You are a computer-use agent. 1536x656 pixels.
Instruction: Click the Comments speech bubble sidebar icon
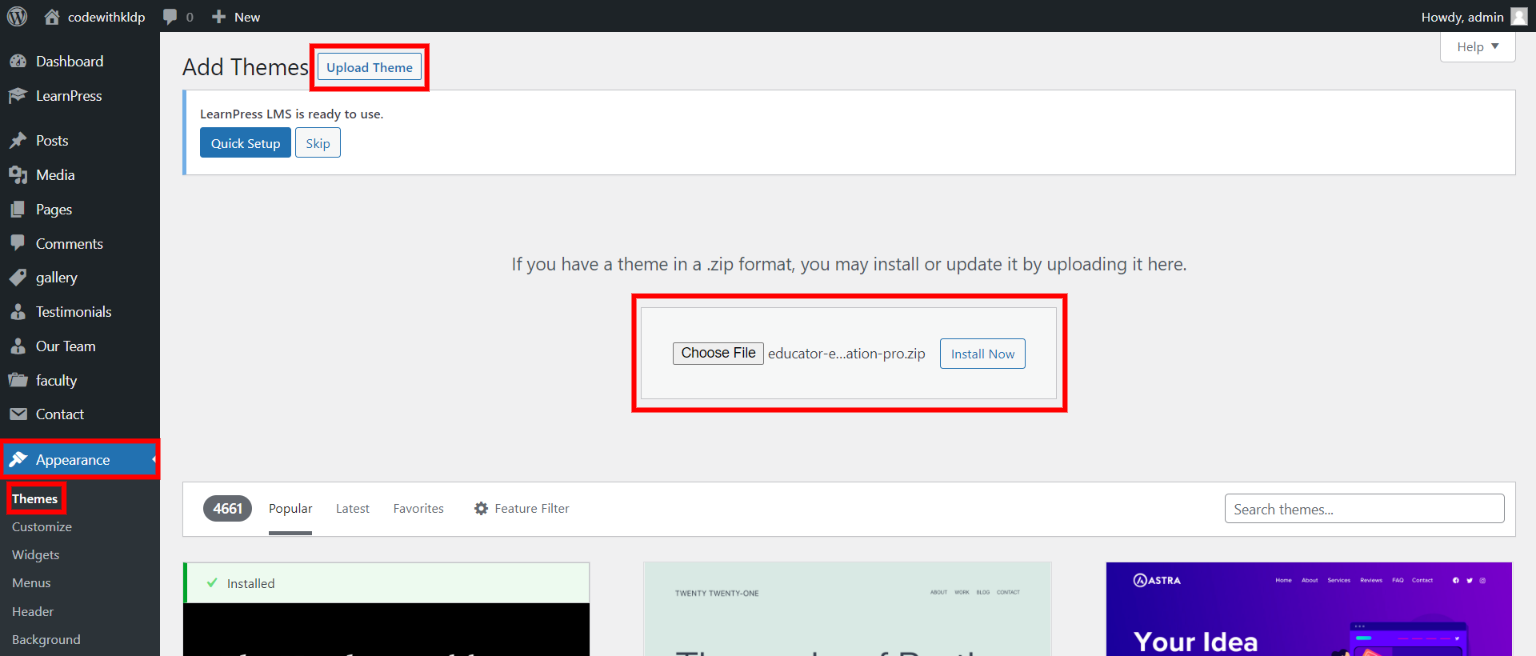point(18,243)
